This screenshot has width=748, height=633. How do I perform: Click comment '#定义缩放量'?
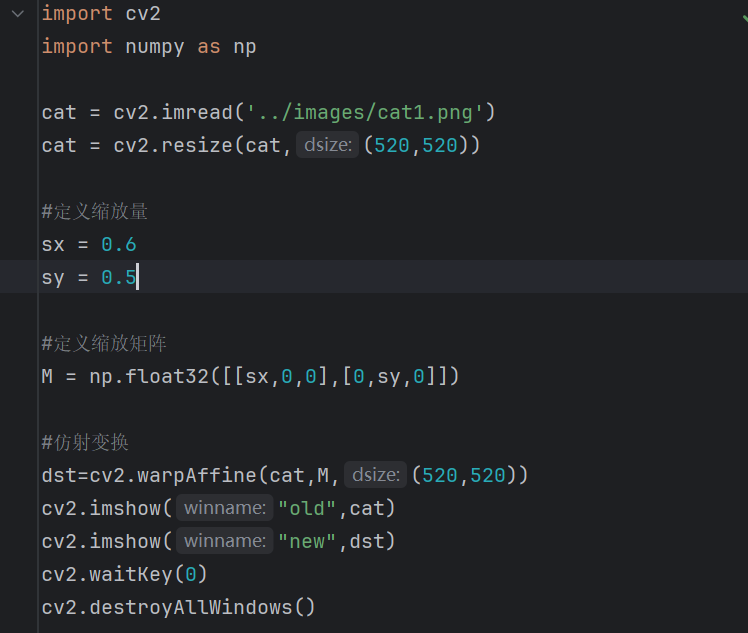point(94,211)
